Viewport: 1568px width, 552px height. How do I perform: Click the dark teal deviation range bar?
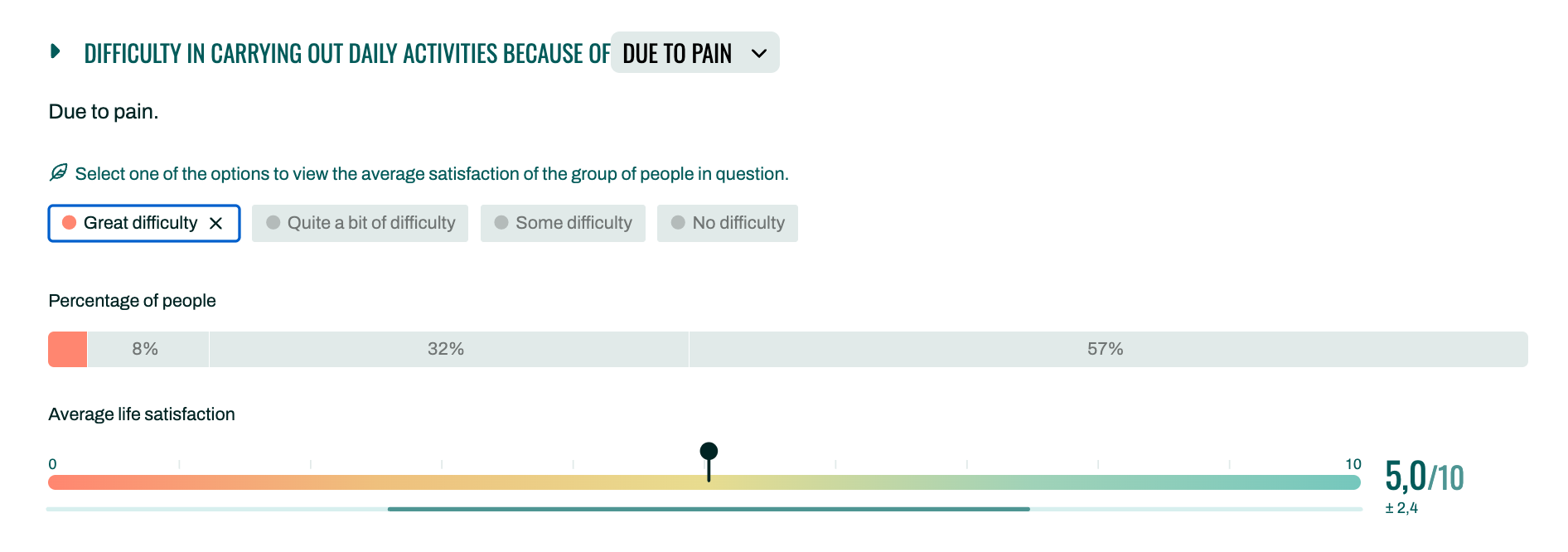coord(709,509)
